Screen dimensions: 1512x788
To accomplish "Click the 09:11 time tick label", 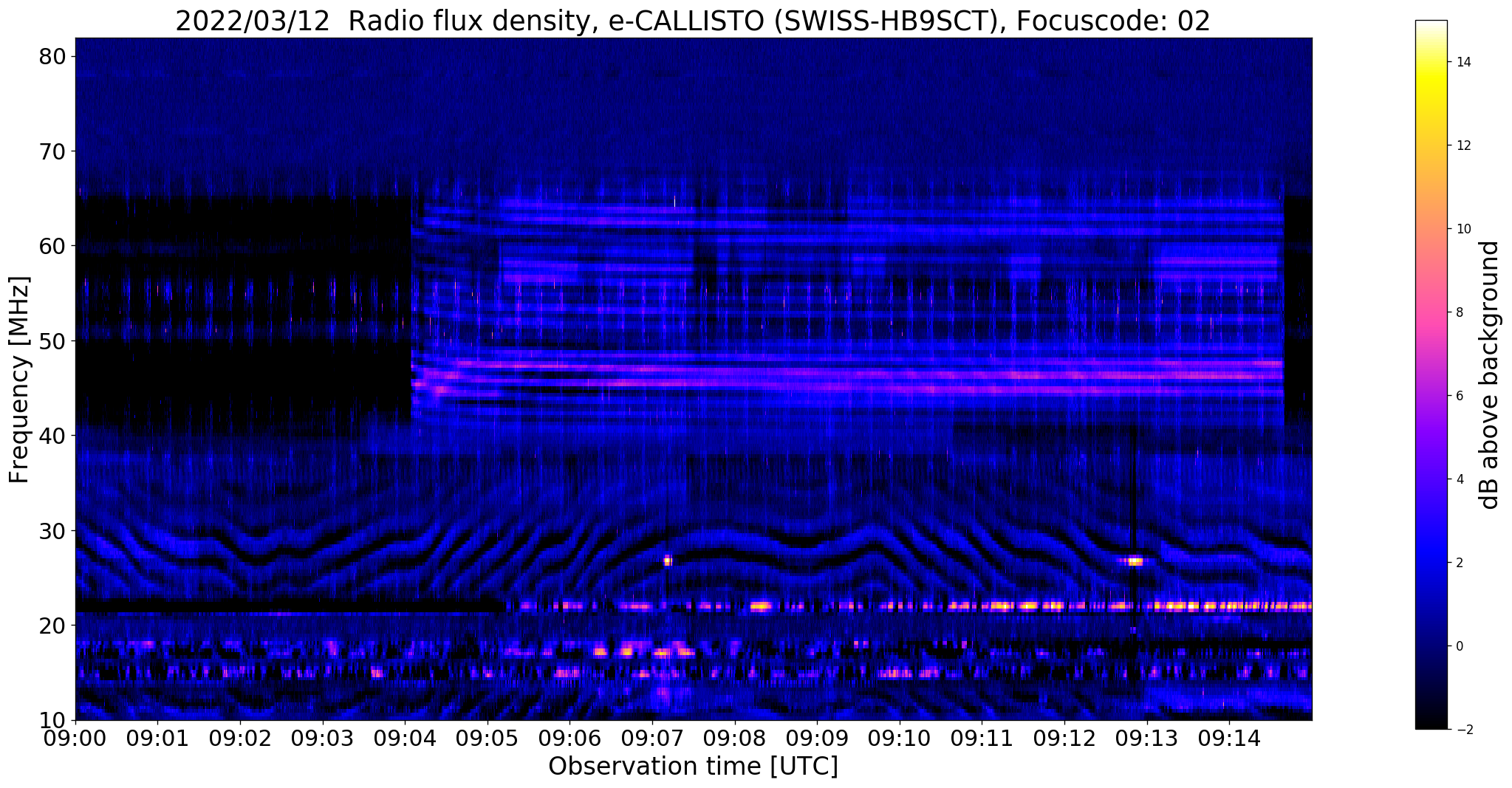I will coord(982,737).
